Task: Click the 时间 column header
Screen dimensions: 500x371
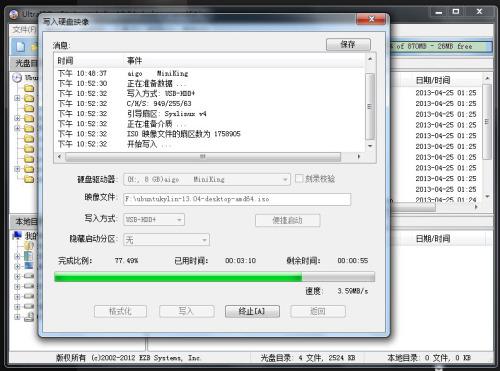Action: [65, 61]
